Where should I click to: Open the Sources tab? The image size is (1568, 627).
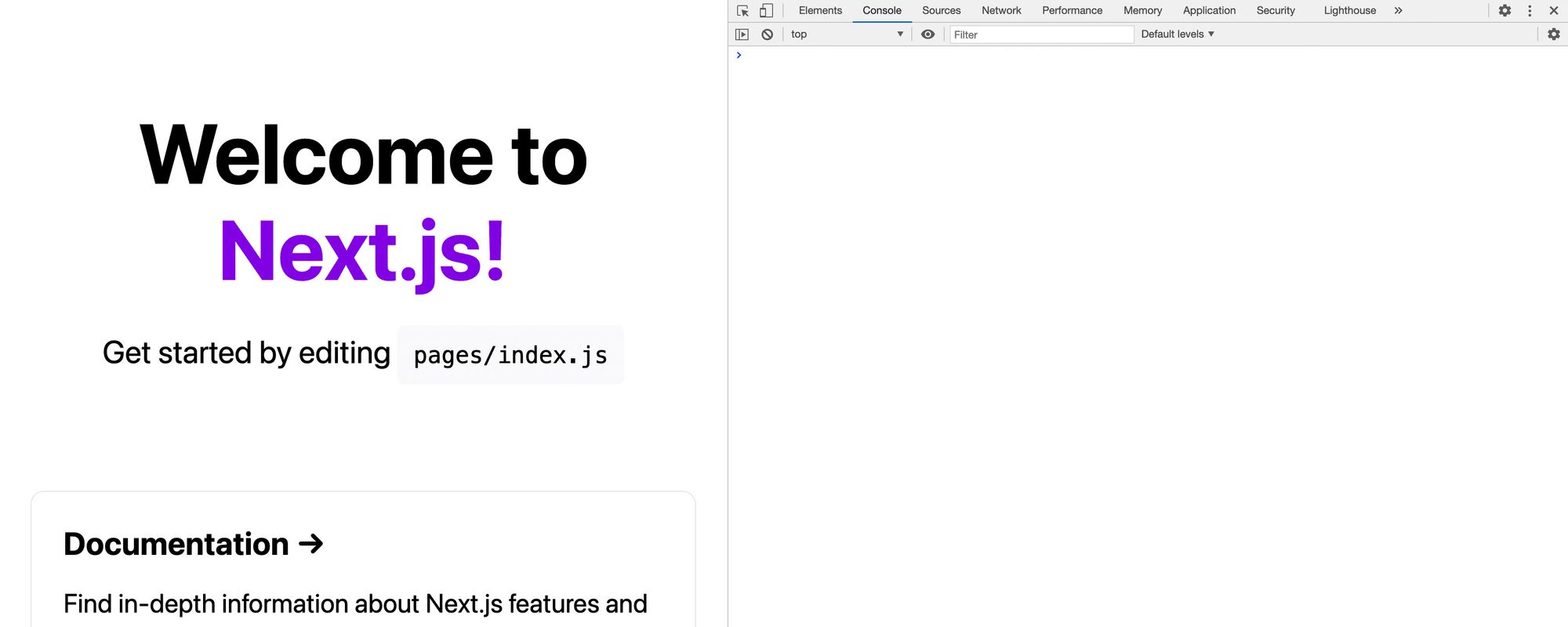tap(941, 11)
